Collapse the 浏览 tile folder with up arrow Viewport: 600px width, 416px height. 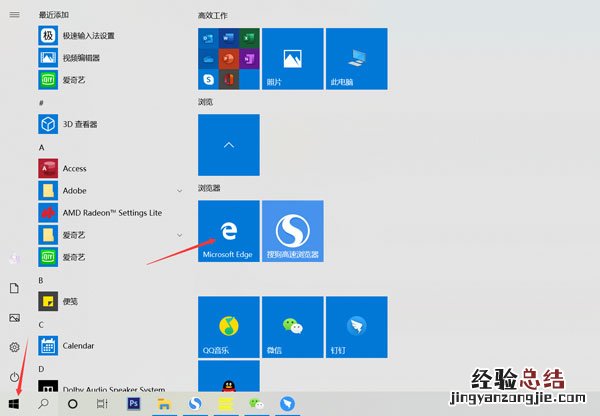(x=229, y=144)
